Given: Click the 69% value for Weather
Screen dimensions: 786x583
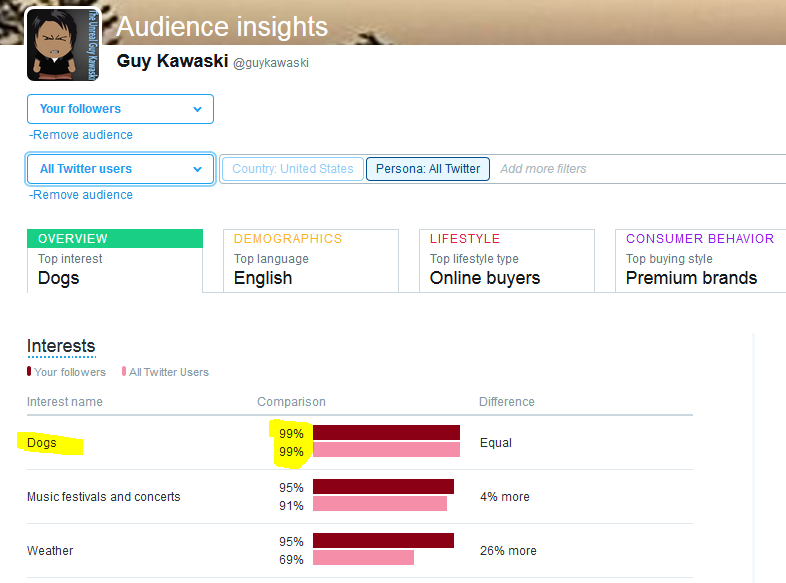Looking at the screenshot, I should point(291,559).
